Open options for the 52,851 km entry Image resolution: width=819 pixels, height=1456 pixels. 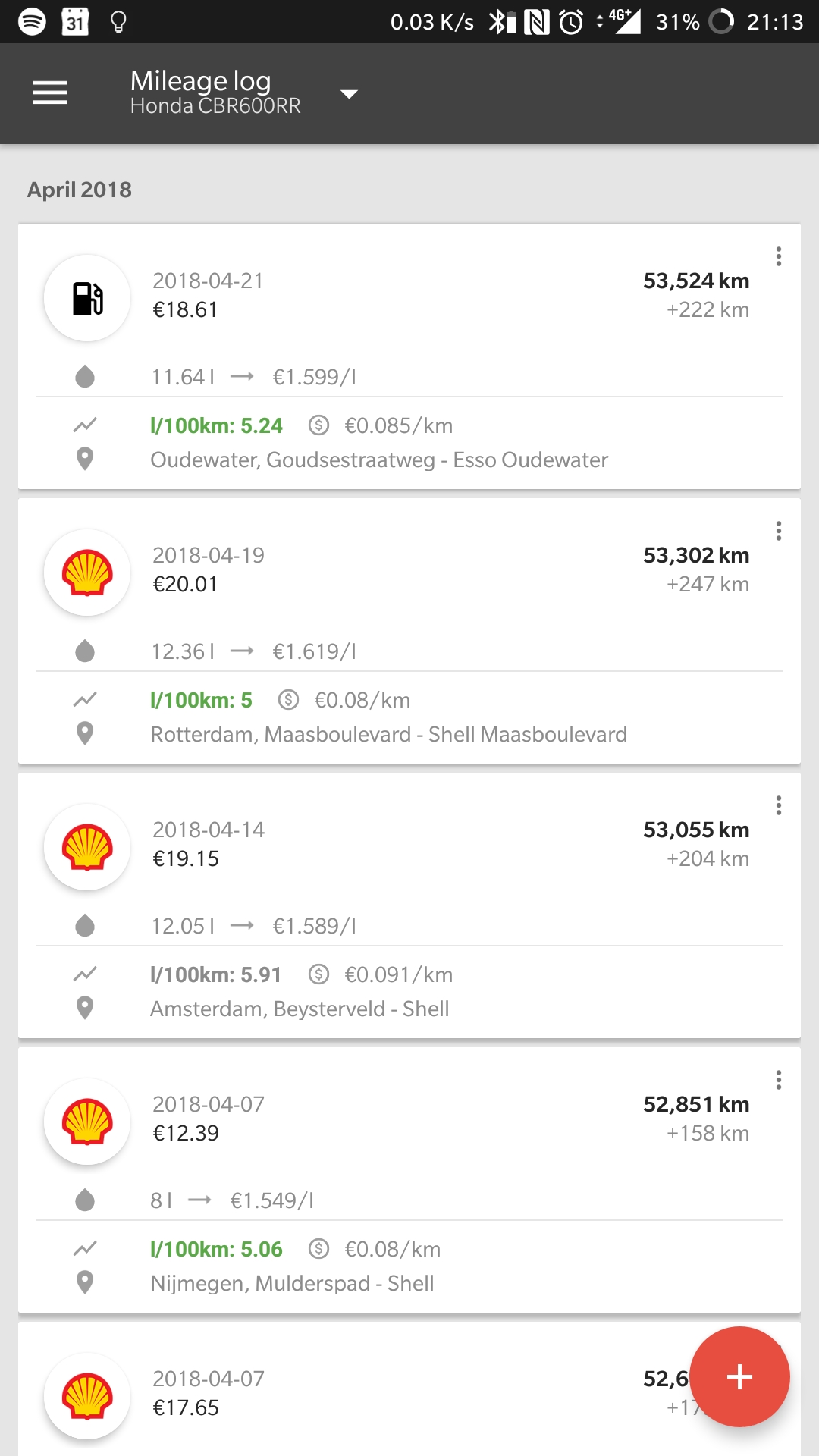click(778, 1080)
